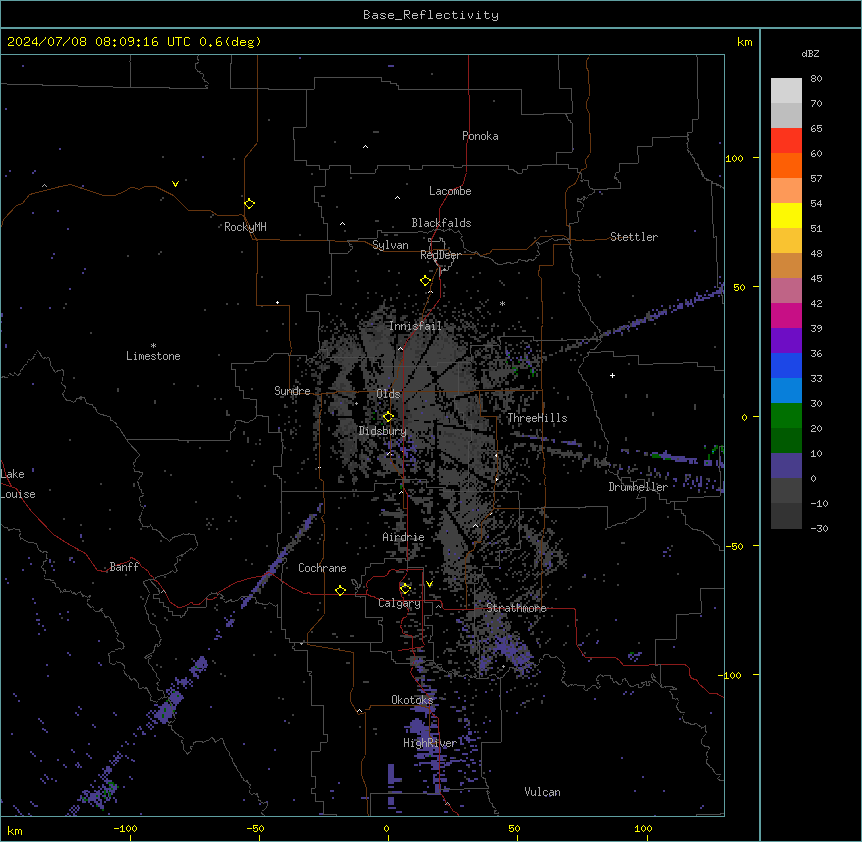This screenshot has height=842, width=862.
Task: Select the asterisk marker above Limestone
Action: (x=153, y=346)
